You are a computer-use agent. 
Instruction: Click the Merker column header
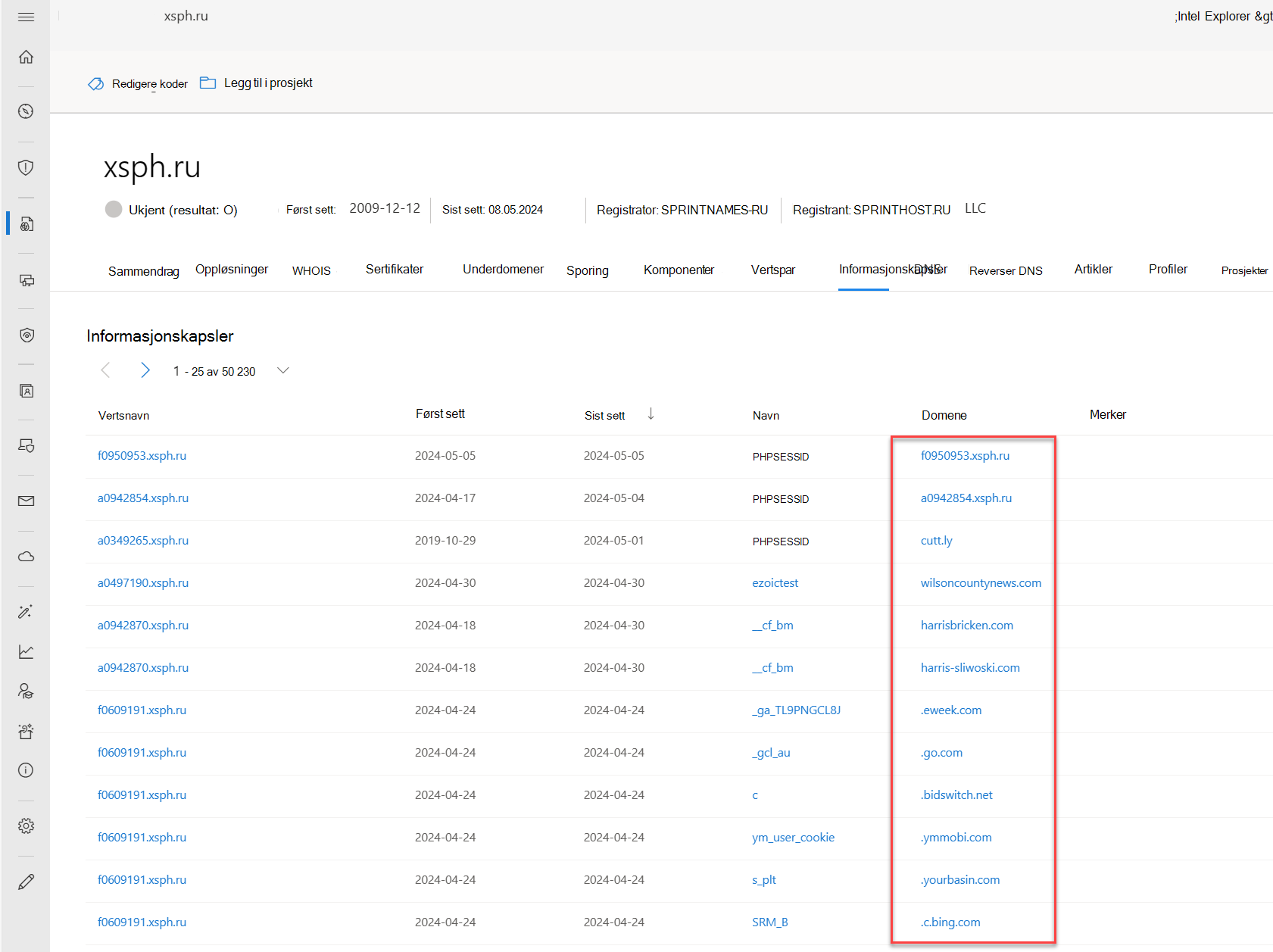tap(1108, 414)
